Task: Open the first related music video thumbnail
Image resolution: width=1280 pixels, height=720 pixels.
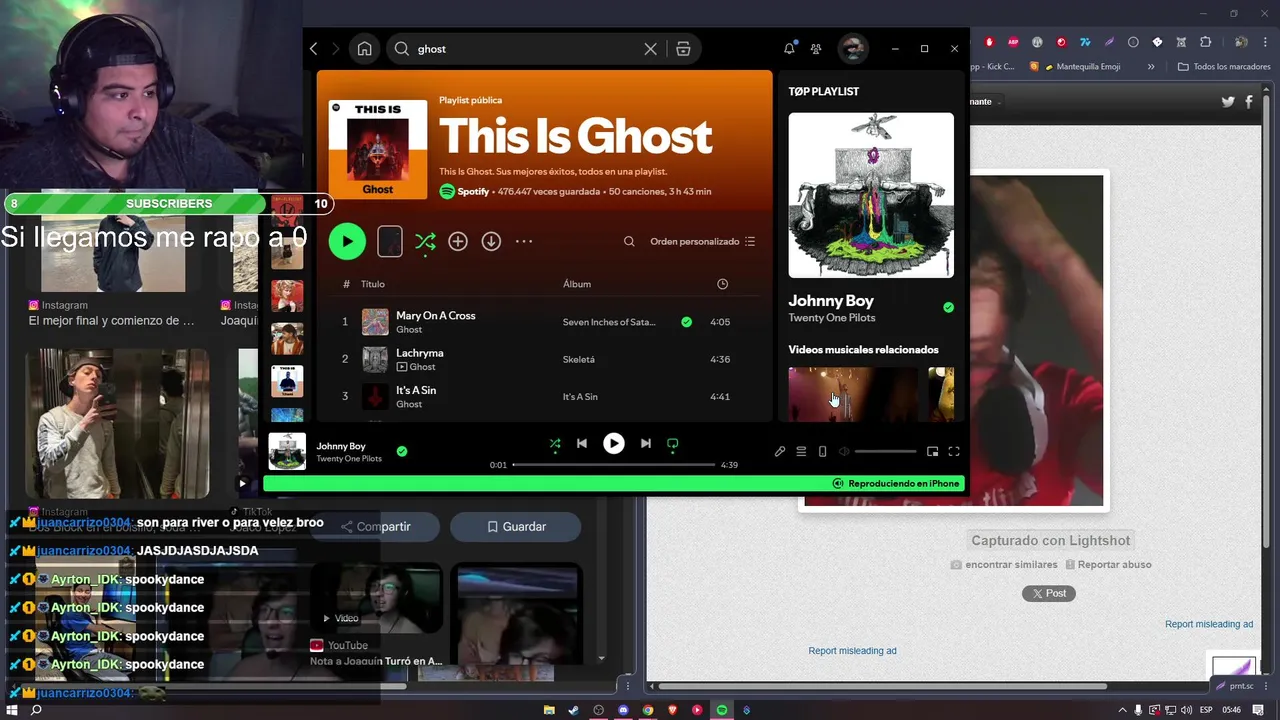Action: tap(853, 394)
